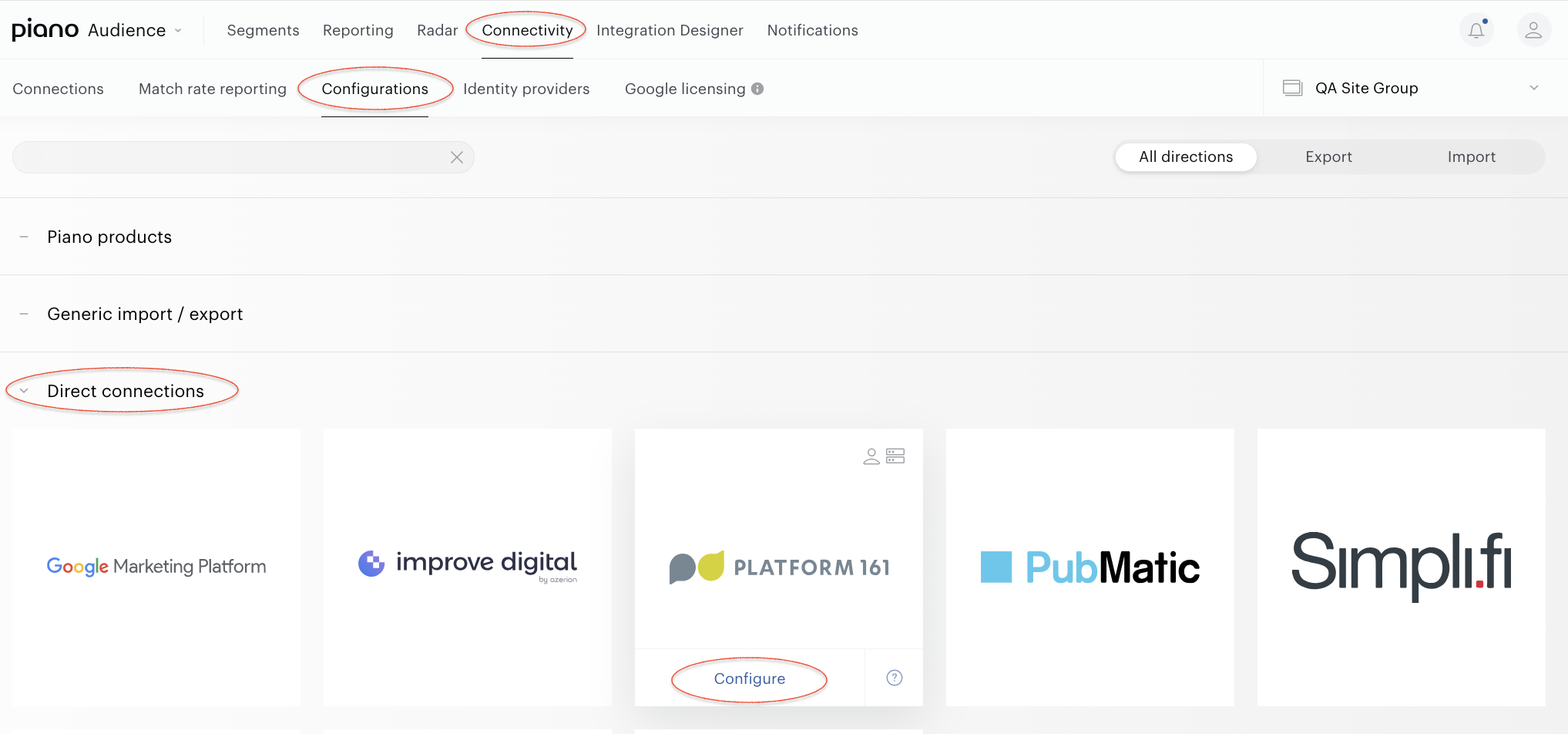
Task: Click Configure on the Platform 161 card
Action: pos(750,678)
